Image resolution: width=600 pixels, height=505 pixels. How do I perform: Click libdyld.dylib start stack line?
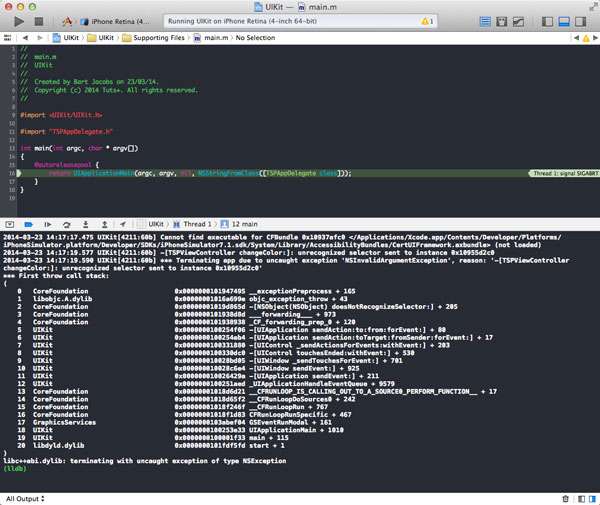[x=150, y=446]
